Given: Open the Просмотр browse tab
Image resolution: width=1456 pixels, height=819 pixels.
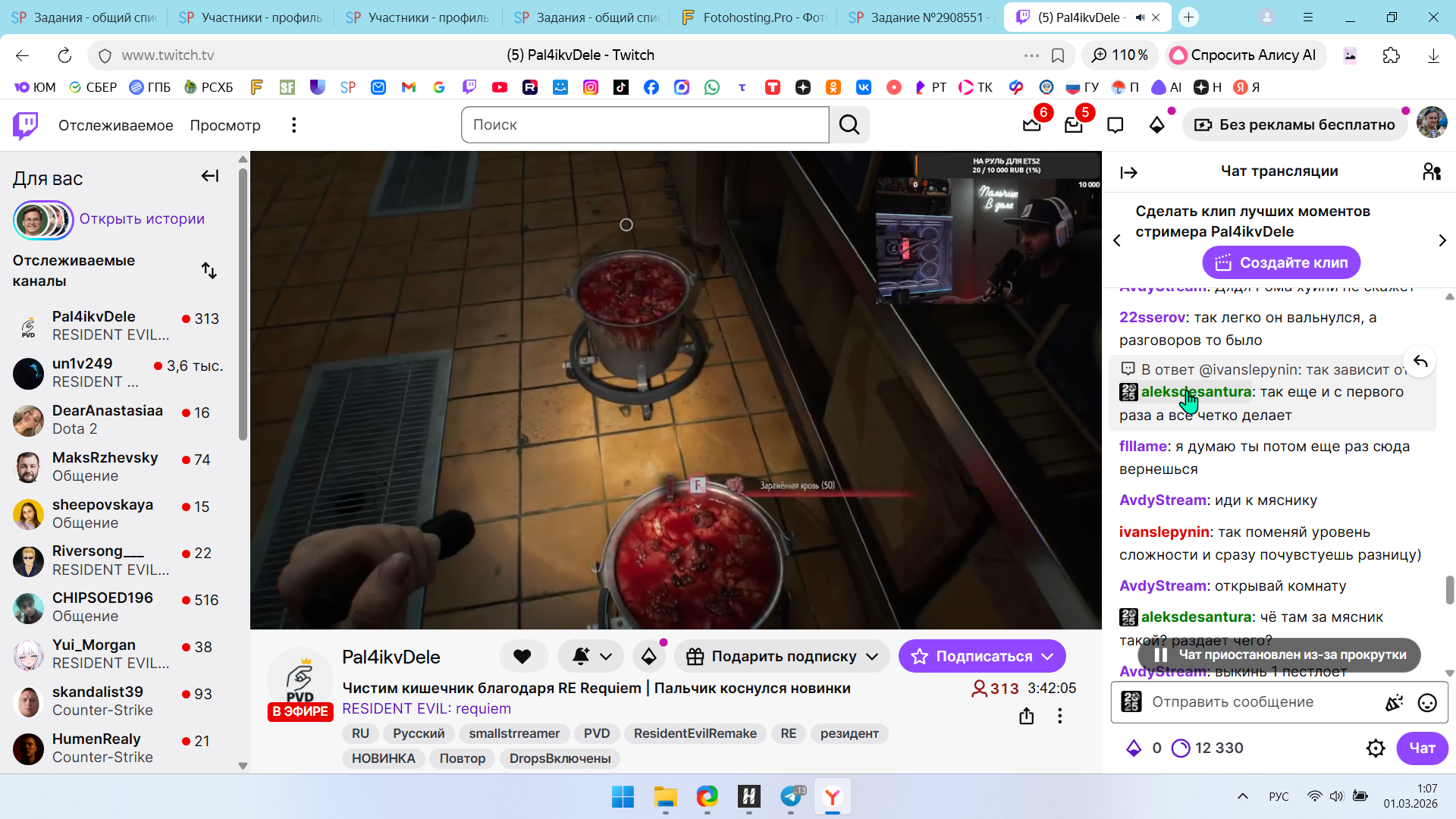Looking at the screenshot, I should click(x=225, y=125).
